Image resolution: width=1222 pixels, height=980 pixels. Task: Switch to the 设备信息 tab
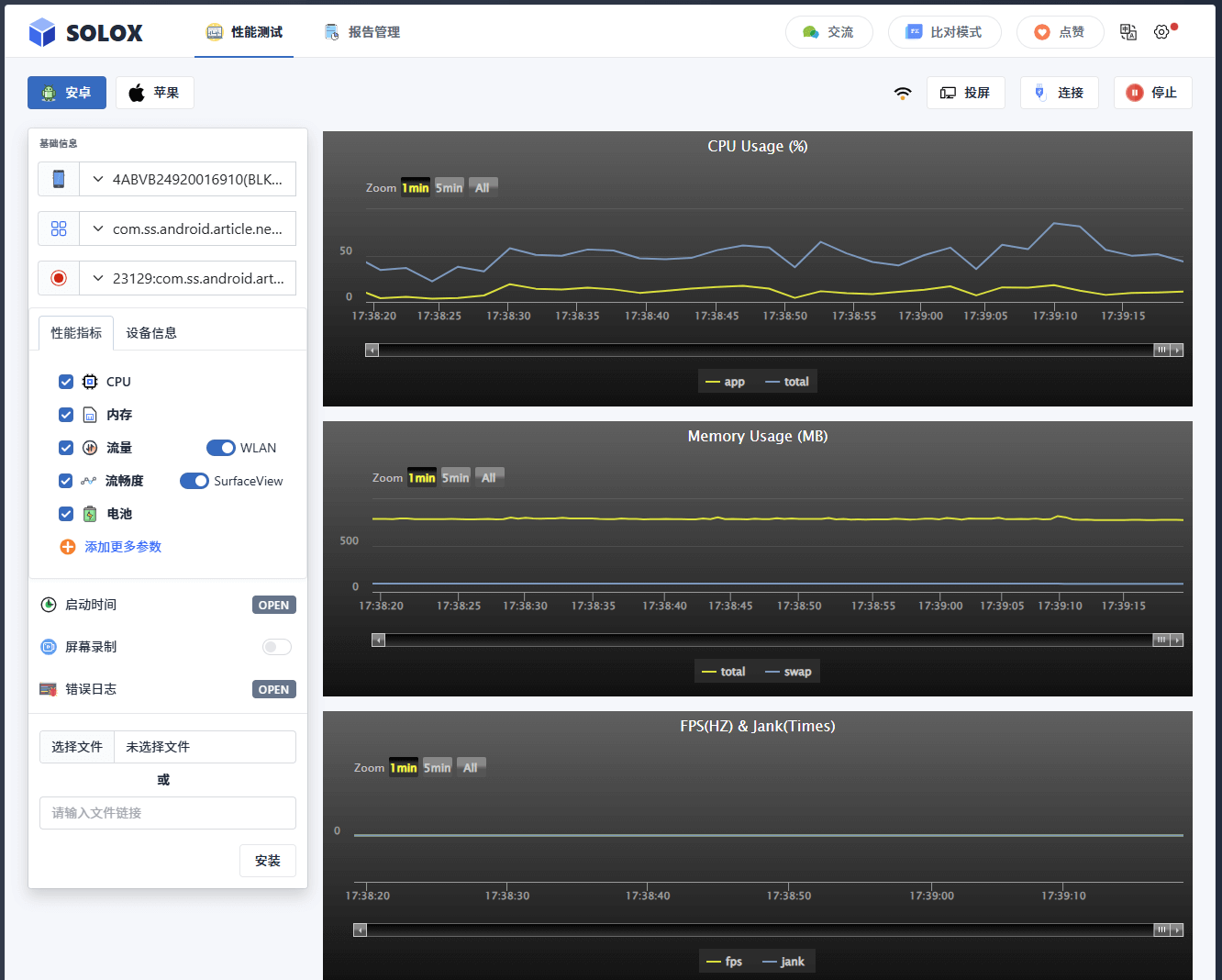[151, 333]
